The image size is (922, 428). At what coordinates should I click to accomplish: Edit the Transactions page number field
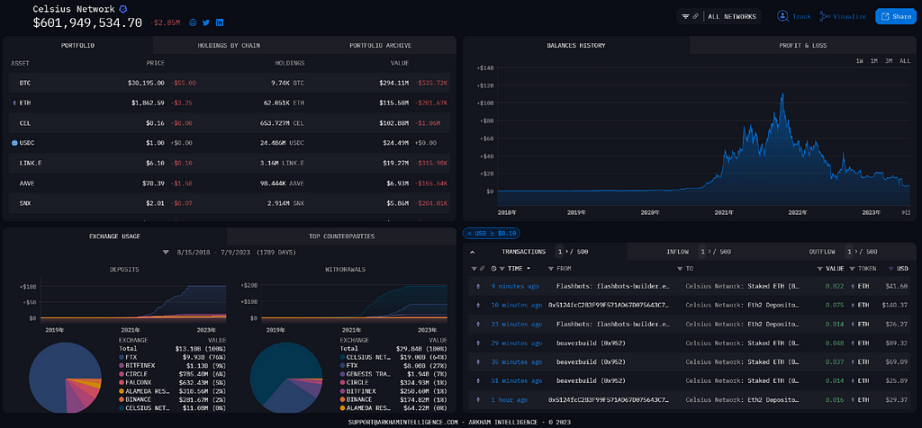pos(559,252)
